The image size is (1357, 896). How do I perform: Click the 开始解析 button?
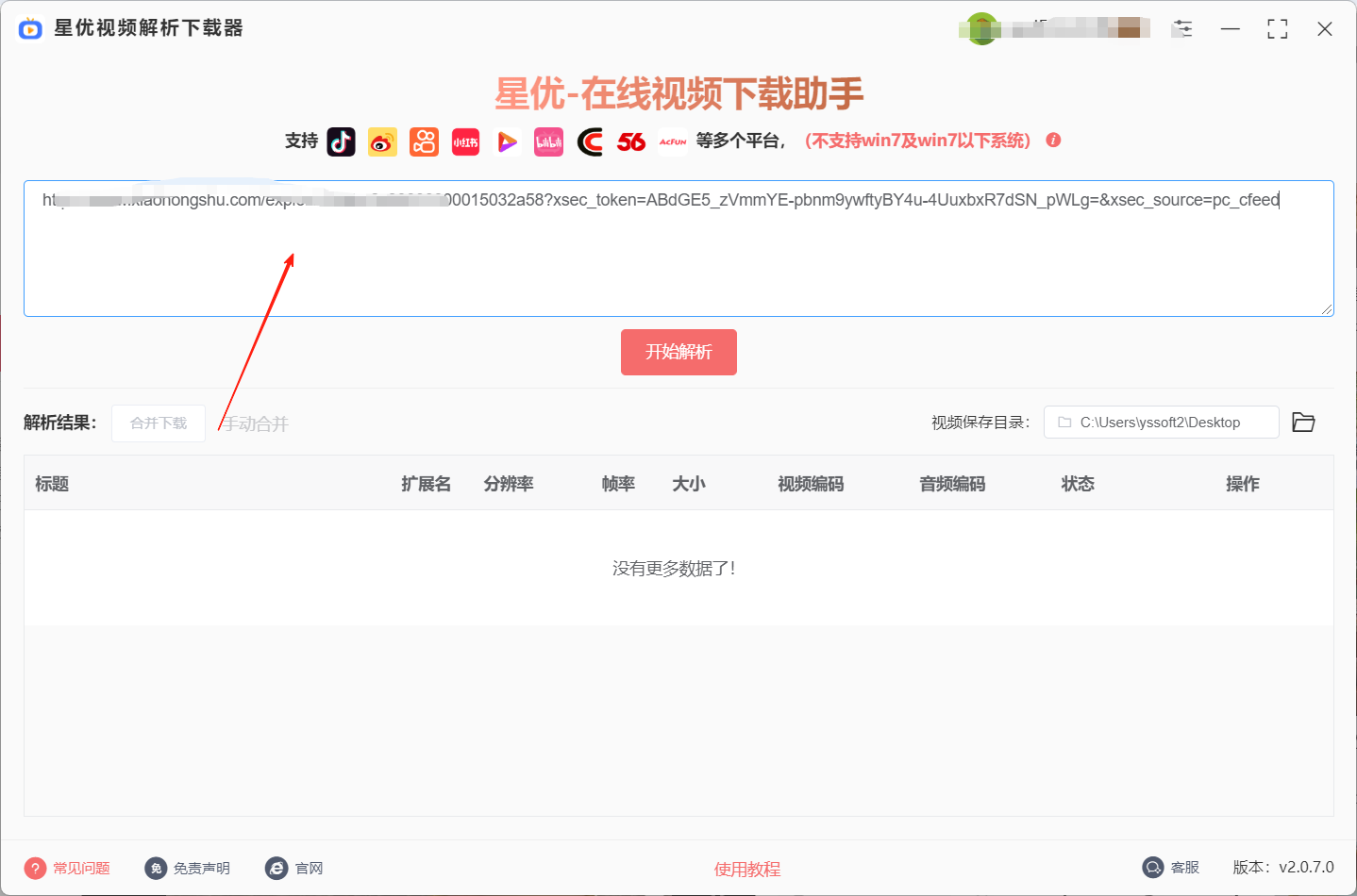click(678, 352)
